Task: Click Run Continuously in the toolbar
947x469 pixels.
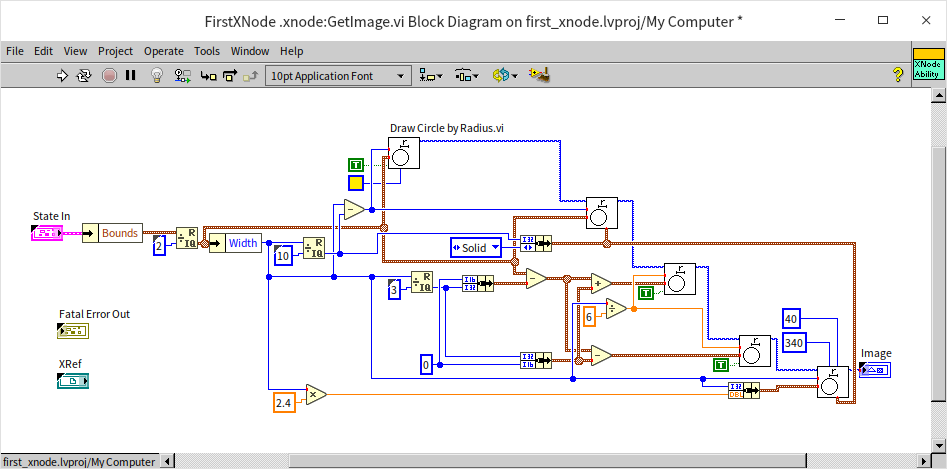Action: tap(85, 75)
